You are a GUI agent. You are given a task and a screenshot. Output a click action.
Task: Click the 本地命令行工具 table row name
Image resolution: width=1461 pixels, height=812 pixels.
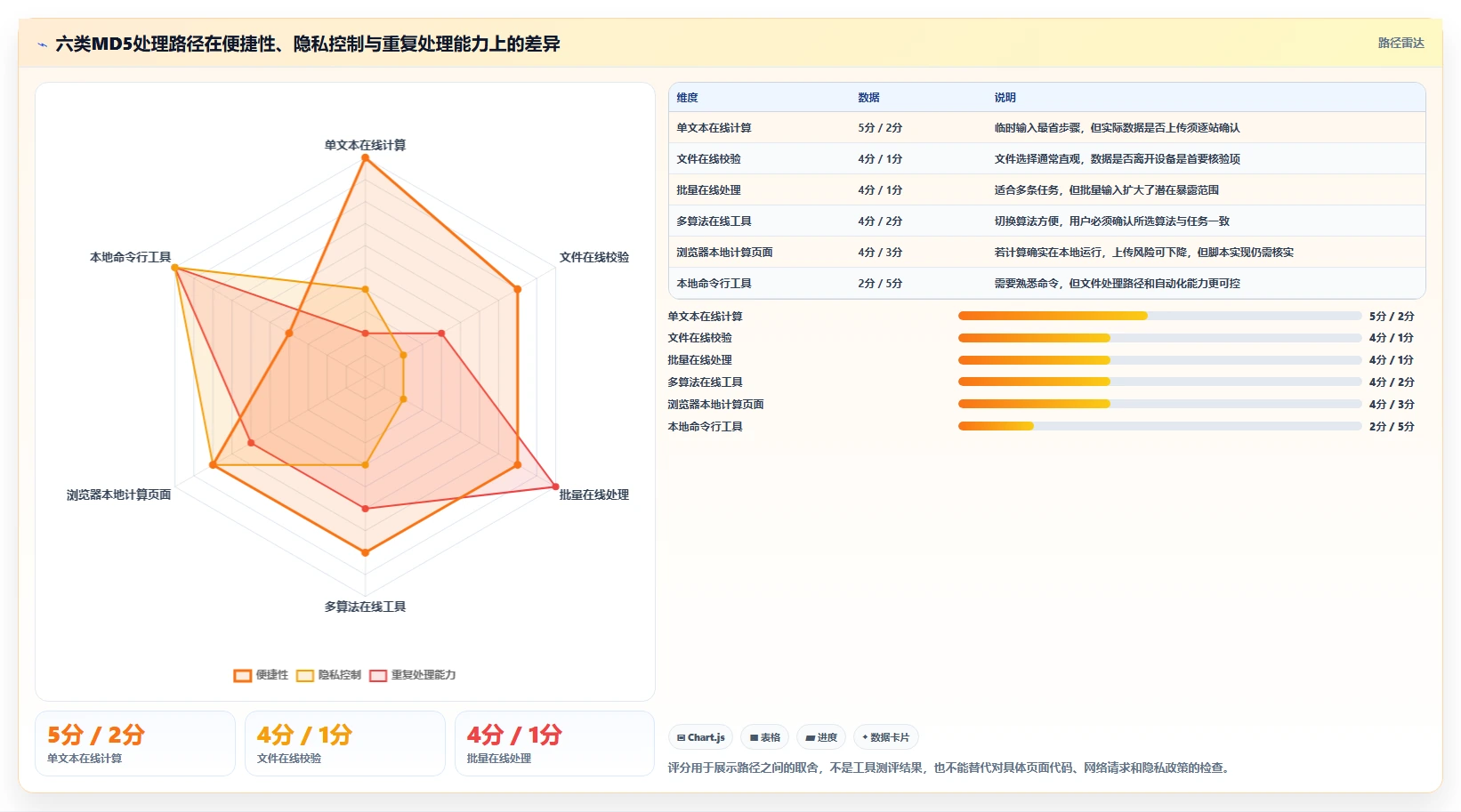pyautogui.click(x=714, y=284)
